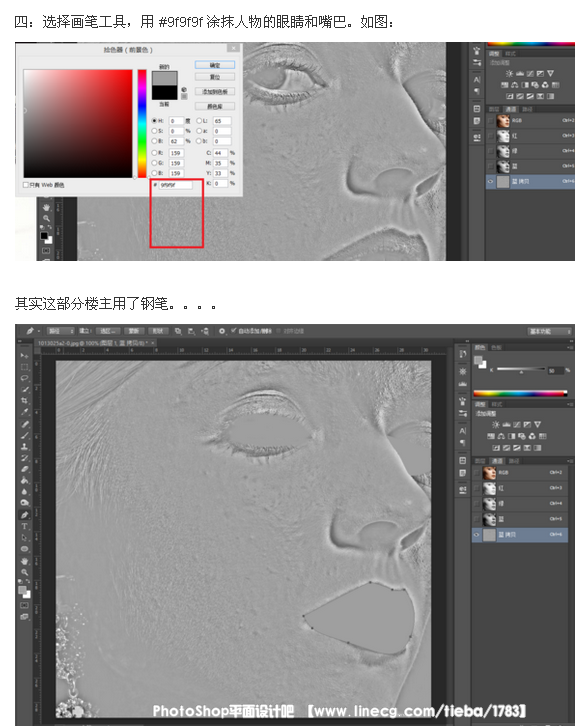
Task: Select the Paint Bucket tool in lower toolbar
Action: pos(24,480)
